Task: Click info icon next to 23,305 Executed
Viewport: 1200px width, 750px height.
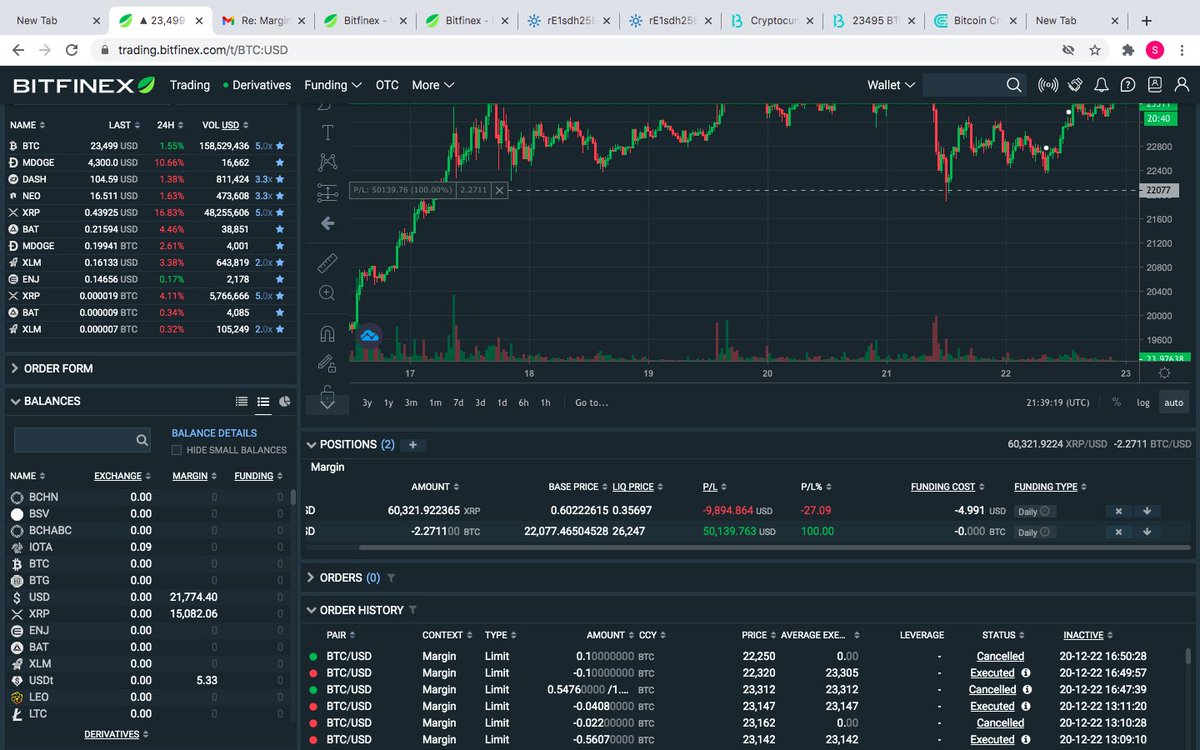Action: pyautogui.click(x=1026, y=673)
